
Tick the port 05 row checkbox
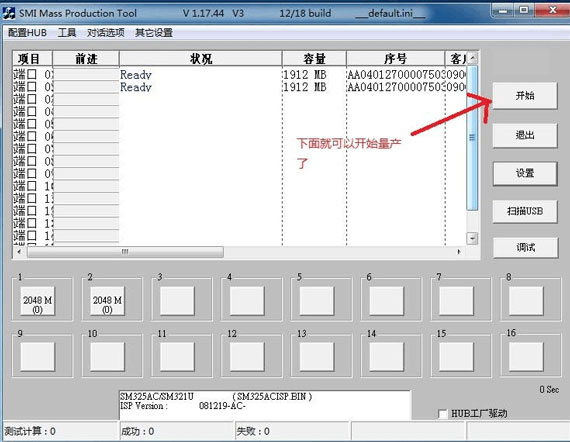(32, 124)
